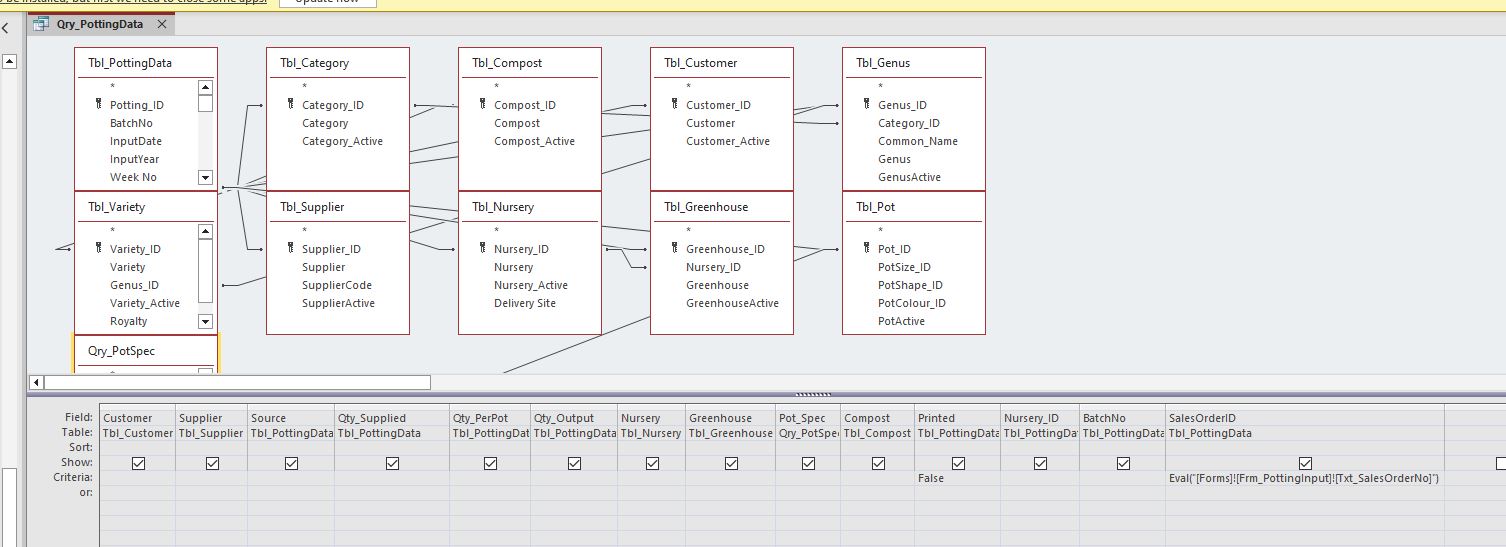Select the Tbl_Greenhouse table title
Image resolution: width=1506 pixels, height=547 pixels.
point(706,207)
